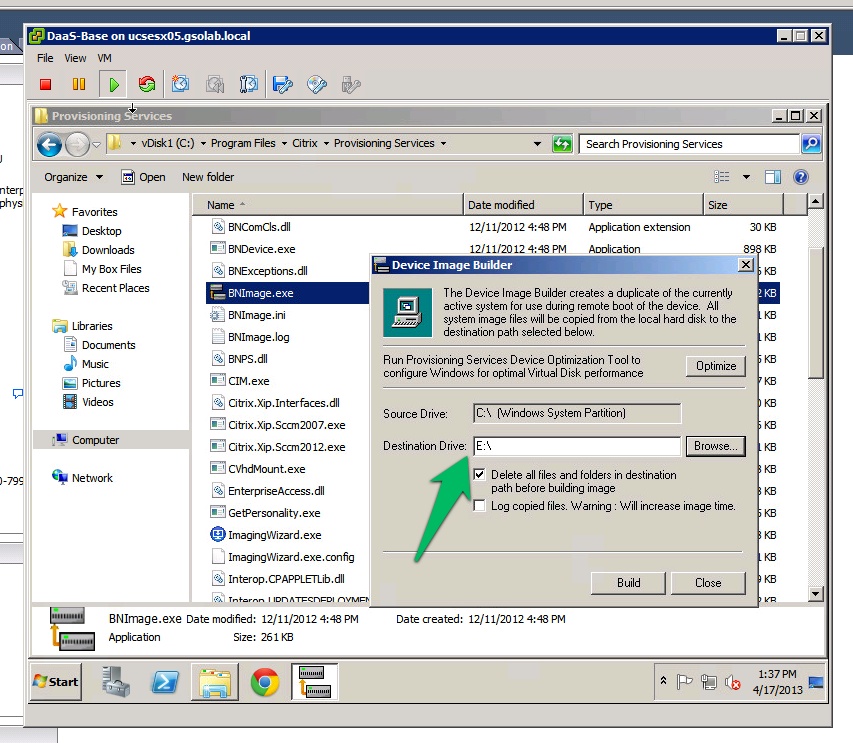Click the file list scroll down arrow
Image resolution: width=853 pixels, height=743 pixels.
[x=815, y=593]
